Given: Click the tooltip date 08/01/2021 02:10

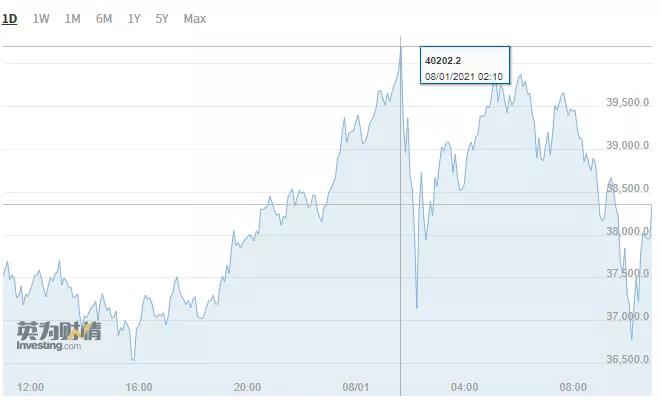Looking at the screenshot, I should point(464,77).
